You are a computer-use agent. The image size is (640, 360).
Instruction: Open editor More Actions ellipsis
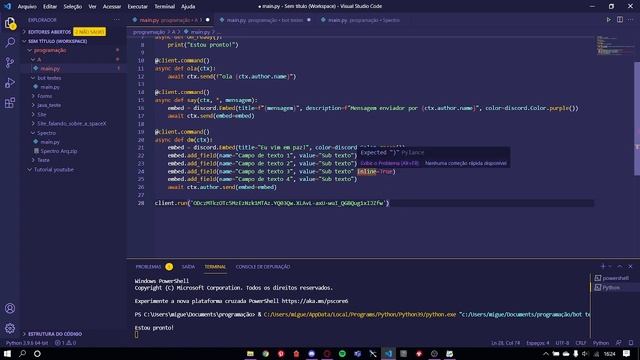[x=631, y=20]
